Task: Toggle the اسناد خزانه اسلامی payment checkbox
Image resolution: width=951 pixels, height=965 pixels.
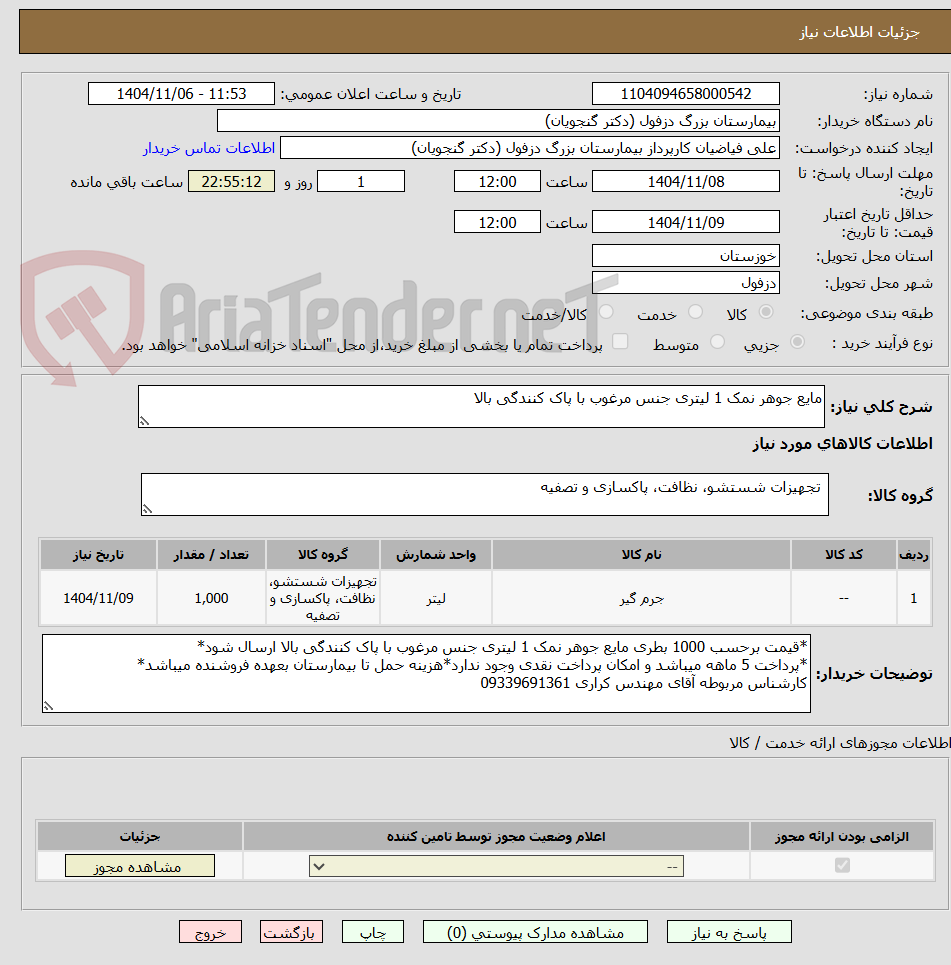Action: tap(620, 342)
